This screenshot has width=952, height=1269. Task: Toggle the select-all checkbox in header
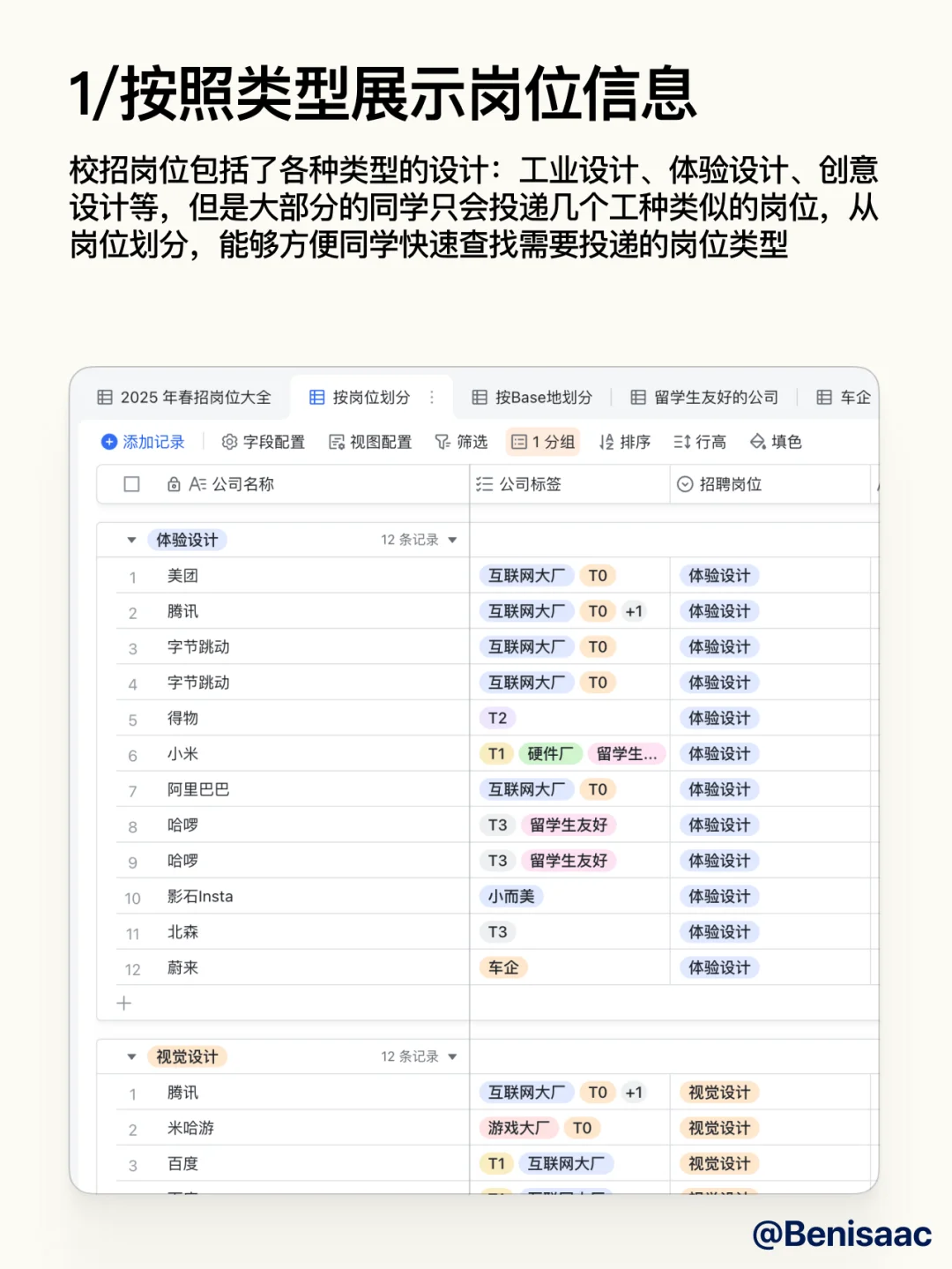132,484
